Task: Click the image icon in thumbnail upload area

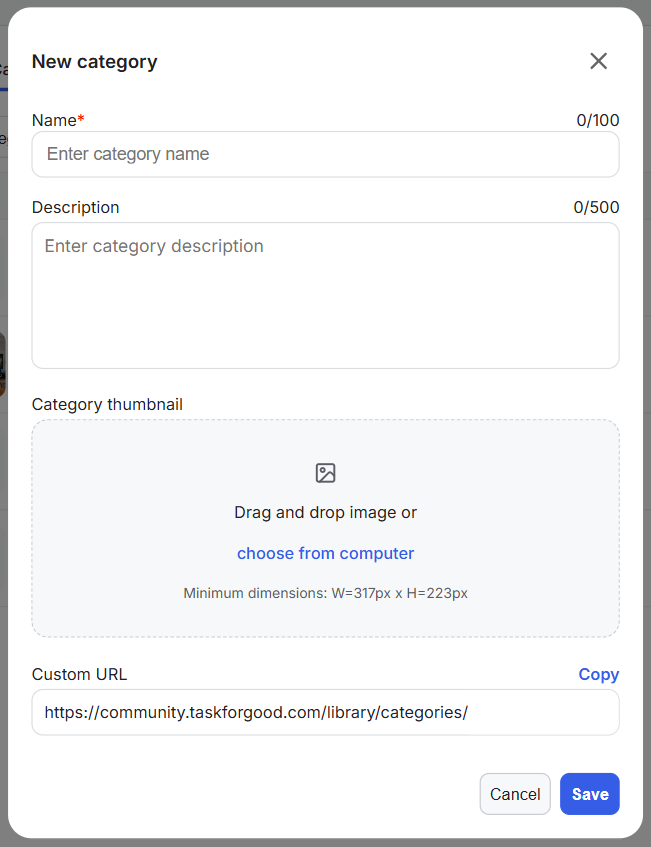Action: click(x=325, y=473)
